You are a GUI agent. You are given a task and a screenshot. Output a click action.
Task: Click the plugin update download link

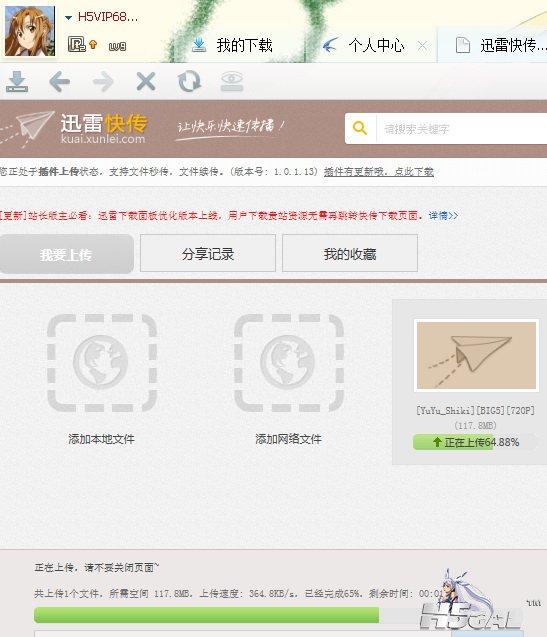click(379, 172)
